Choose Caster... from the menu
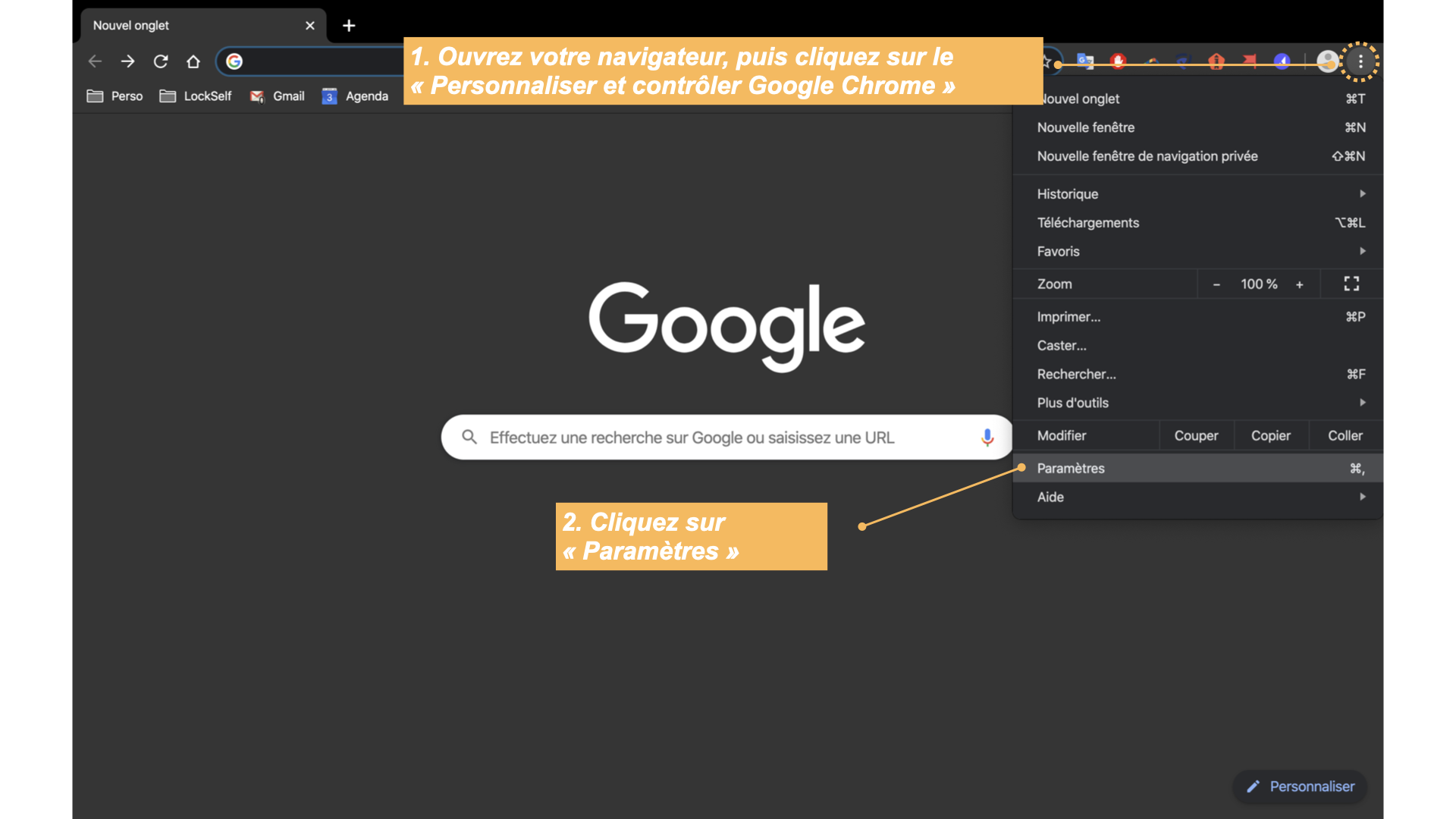The width and height of the screenshot is (1456, 819). click(x=1198, y=346)
